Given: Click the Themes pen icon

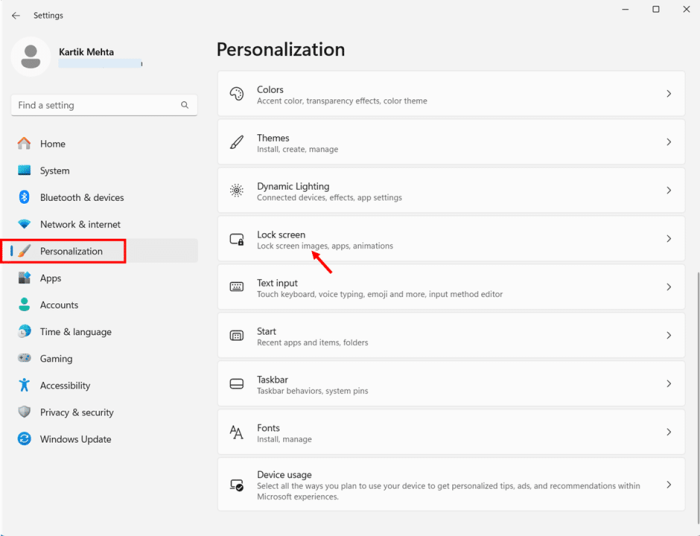Looking at the screenshot, I should pyautogui.click(x=237, y=142).
